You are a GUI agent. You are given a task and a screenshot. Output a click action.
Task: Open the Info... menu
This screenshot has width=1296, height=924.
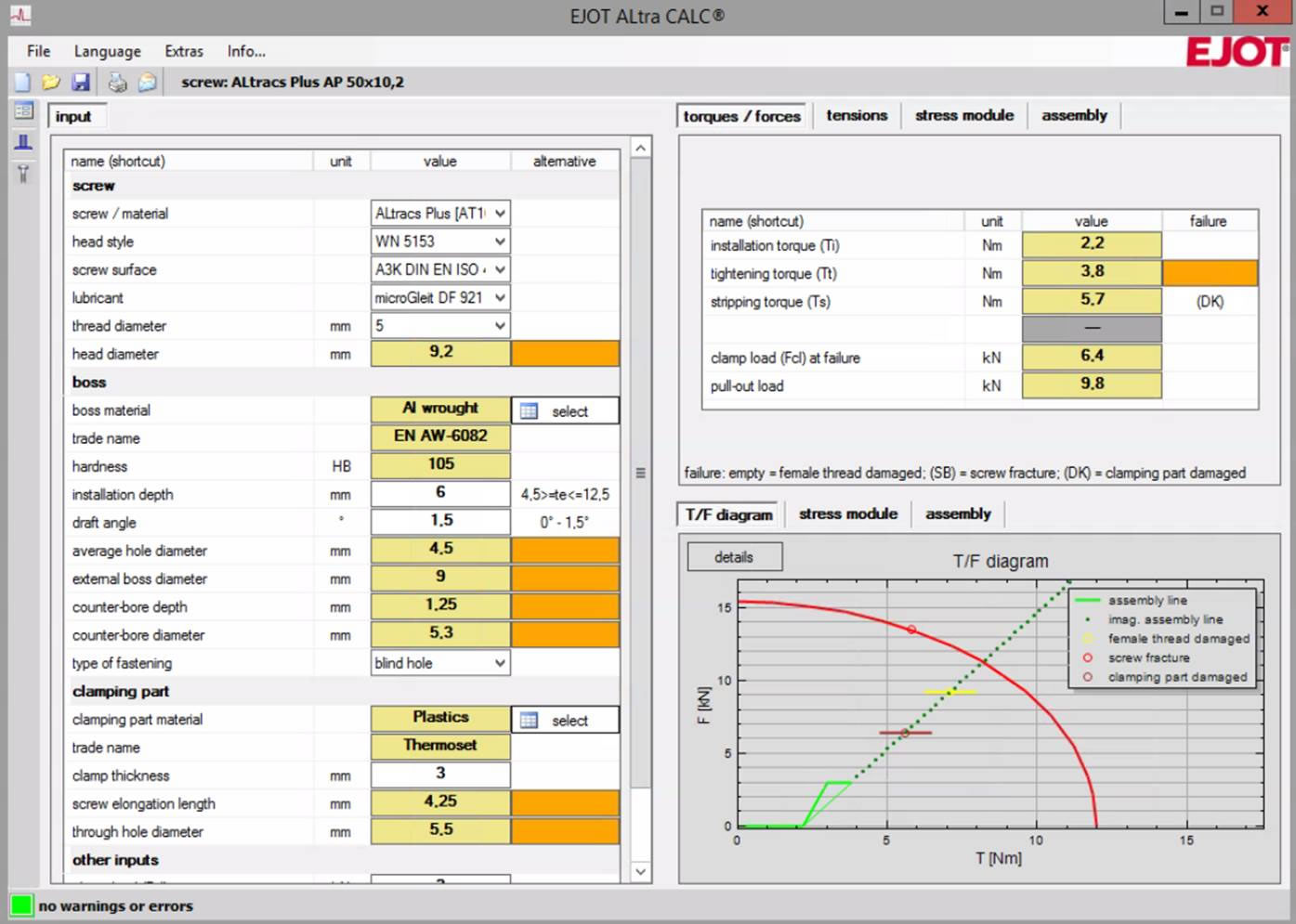pyautogui.click(x=246, y=51)
